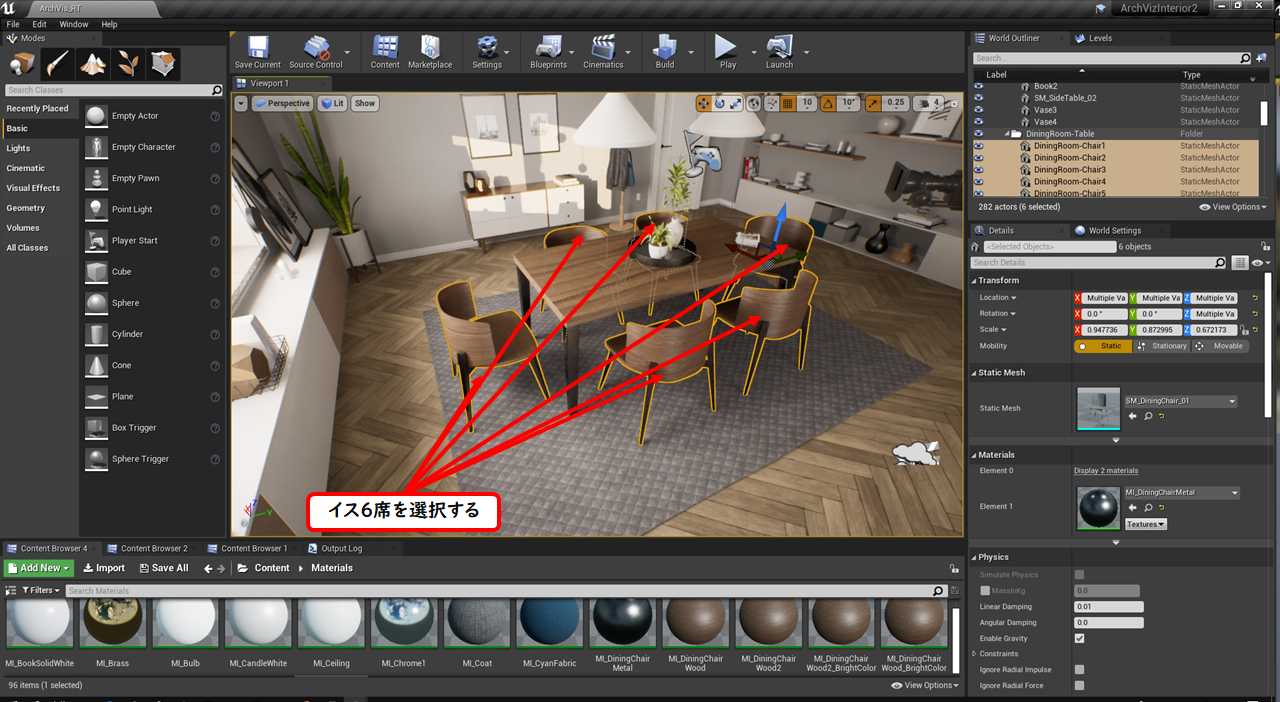This screenshot has width=1280, height=702.
Task: Uncheck Enable Gravity checkbox
Action: tap(1079, 638)
